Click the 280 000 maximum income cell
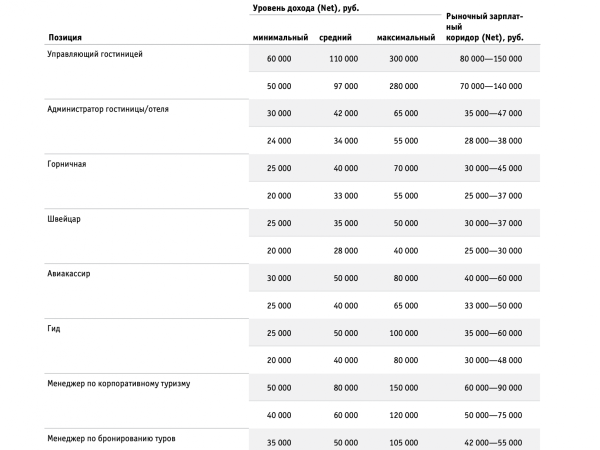The image size is (600, 450). 404,87
